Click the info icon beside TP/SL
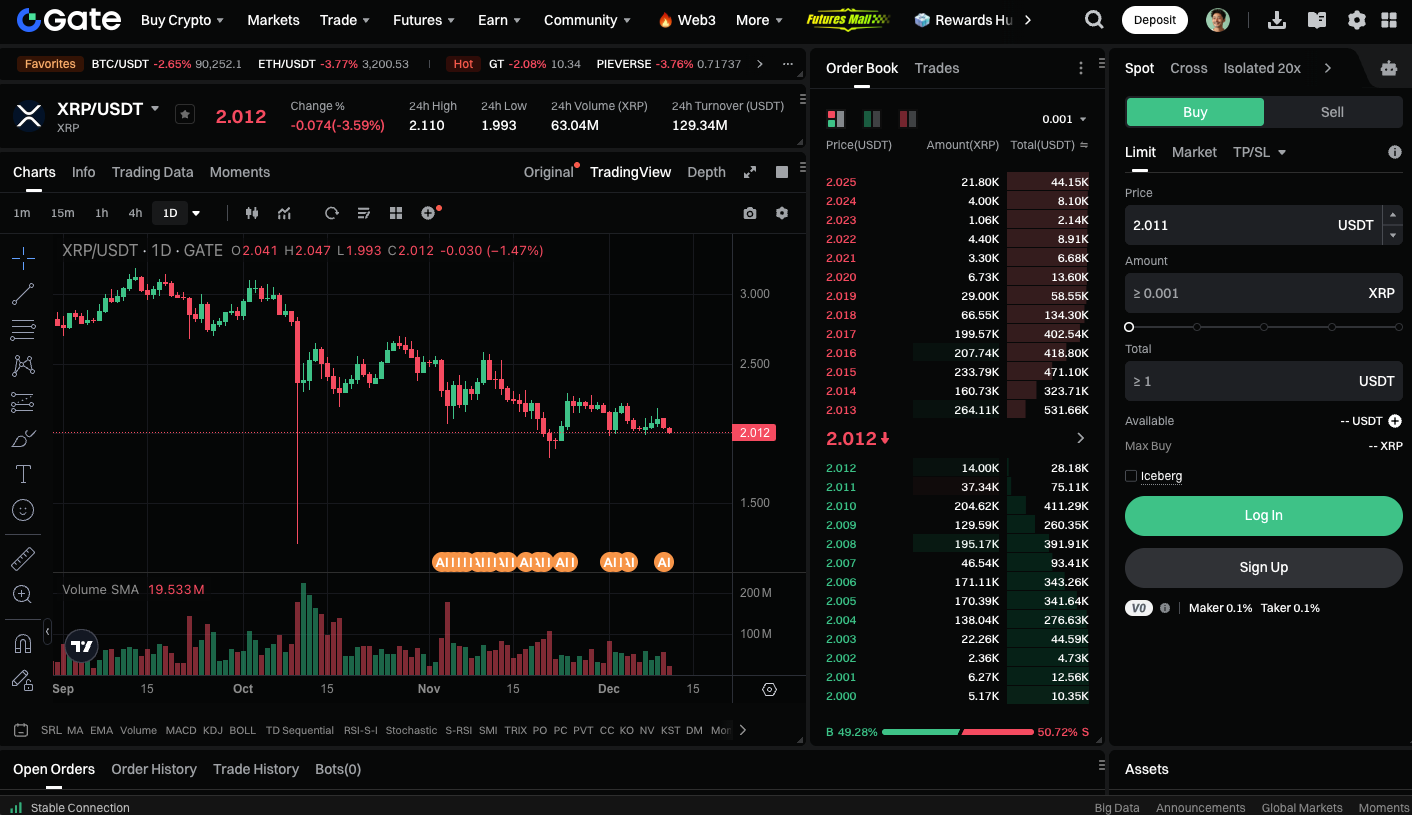 [x=1394, y=152]
